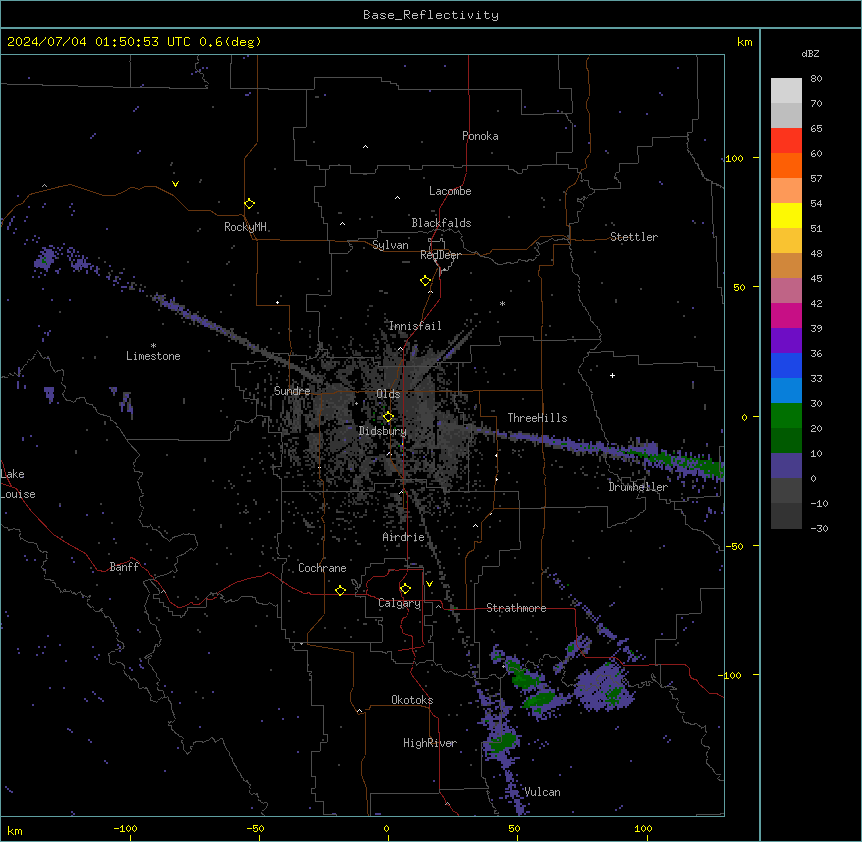Click the Base_Reflectivity title text

(431, 15)
